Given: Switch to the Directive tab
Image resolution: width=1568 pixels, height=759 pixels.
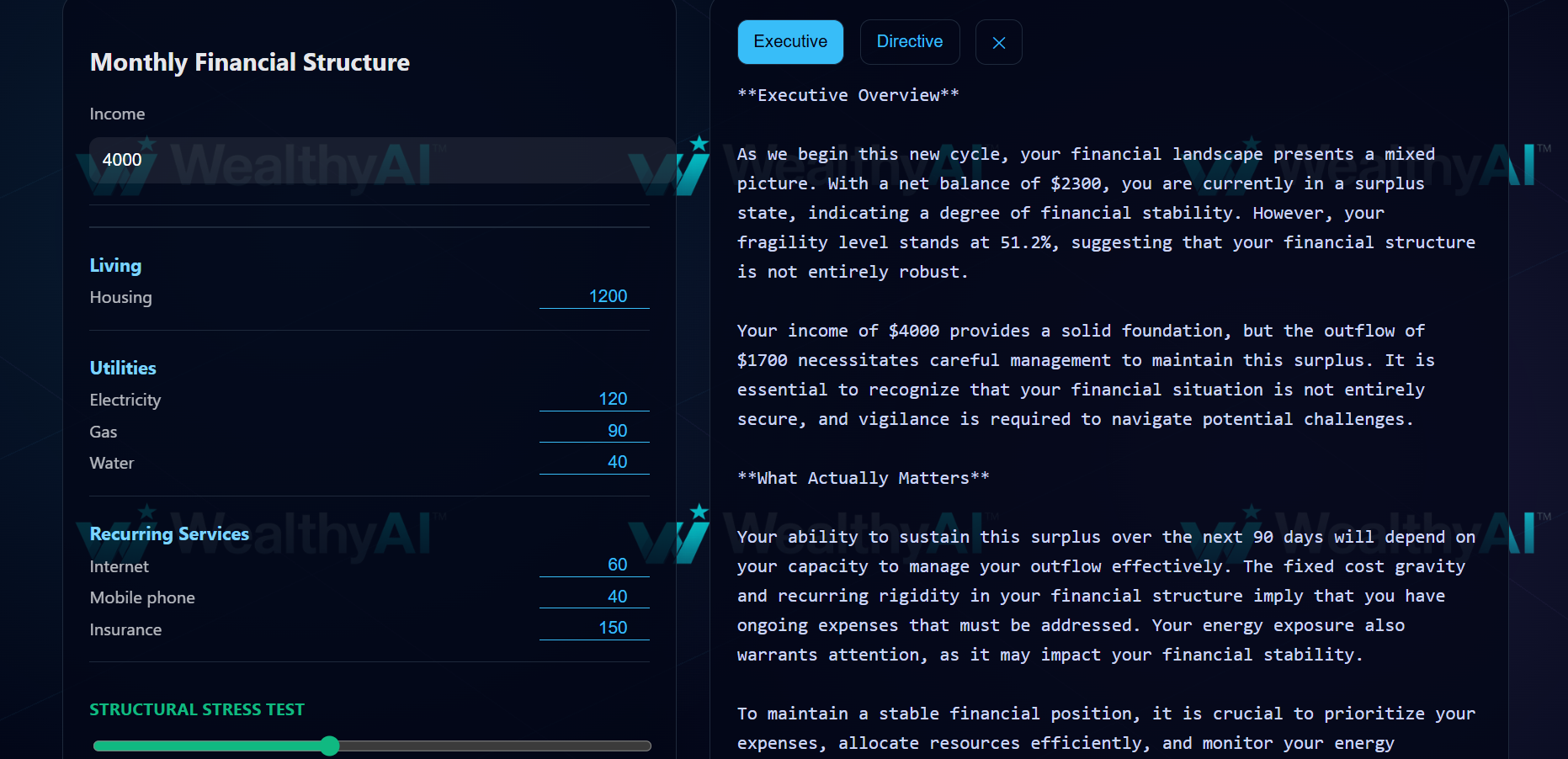Looking at the screenshot, I should coord(910,42).
